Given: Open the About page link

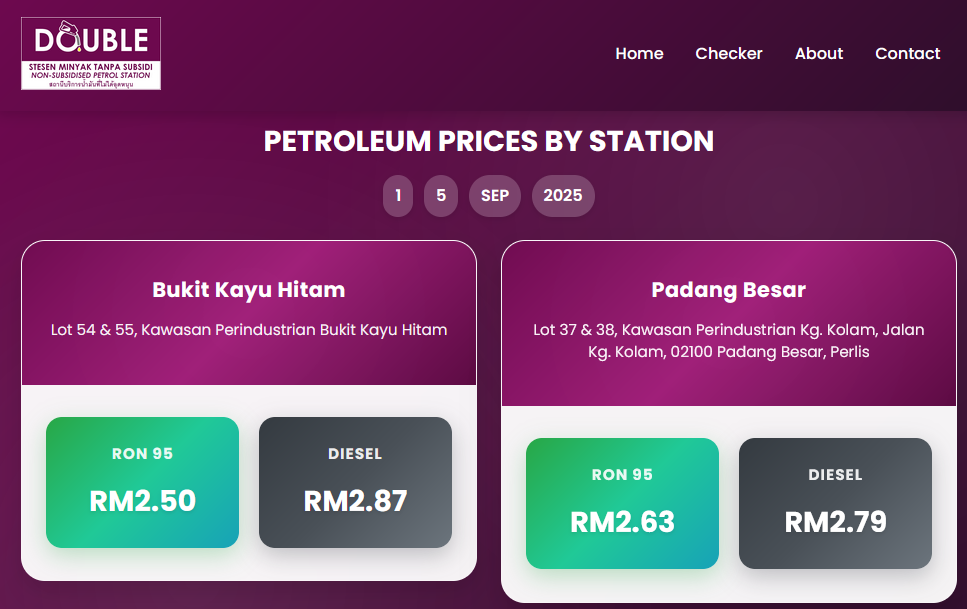Looking at the screenshot, I should [819, 54].
